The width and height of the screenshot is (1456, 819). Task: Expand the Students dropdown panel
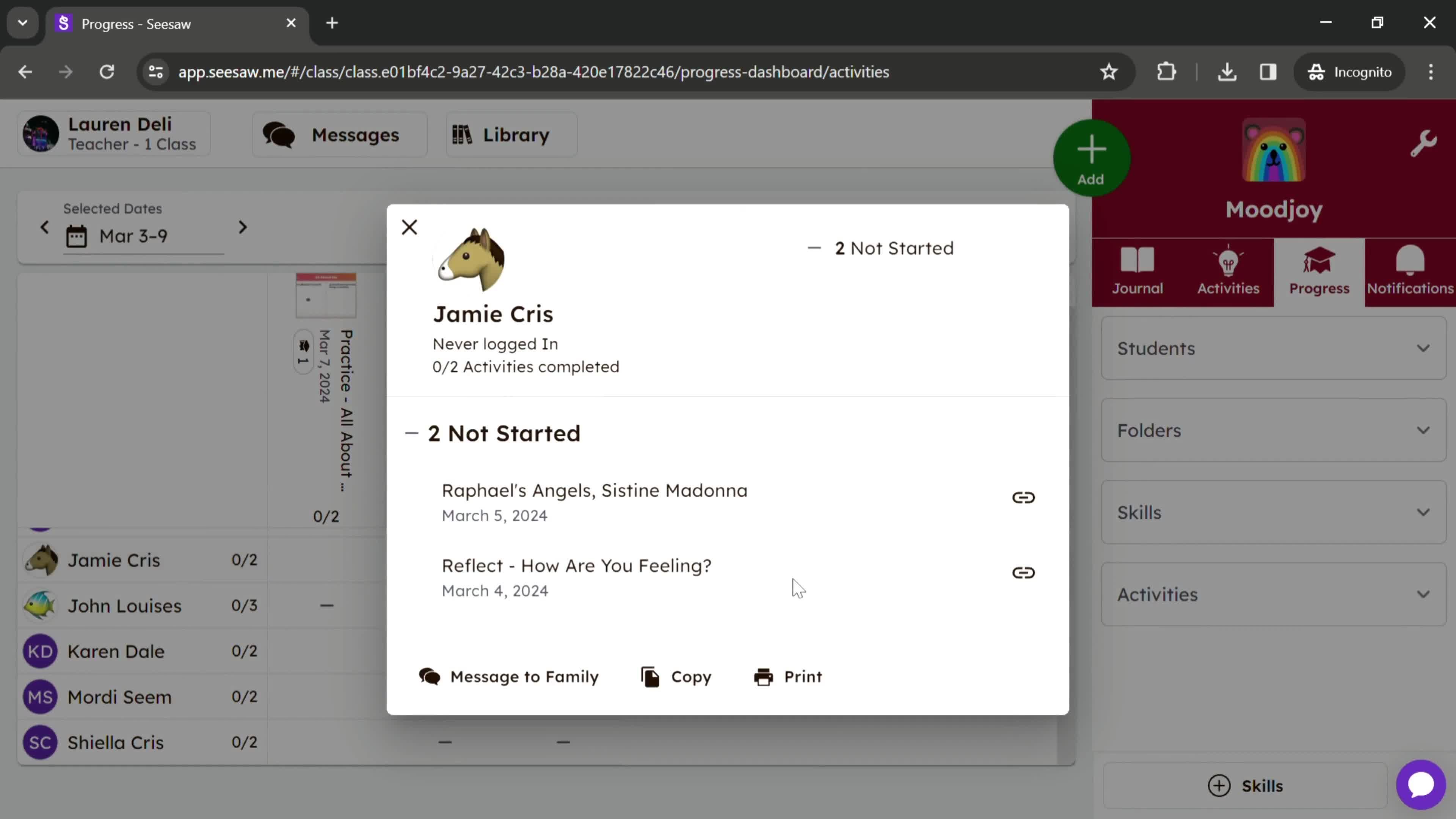pos(1275,348)
